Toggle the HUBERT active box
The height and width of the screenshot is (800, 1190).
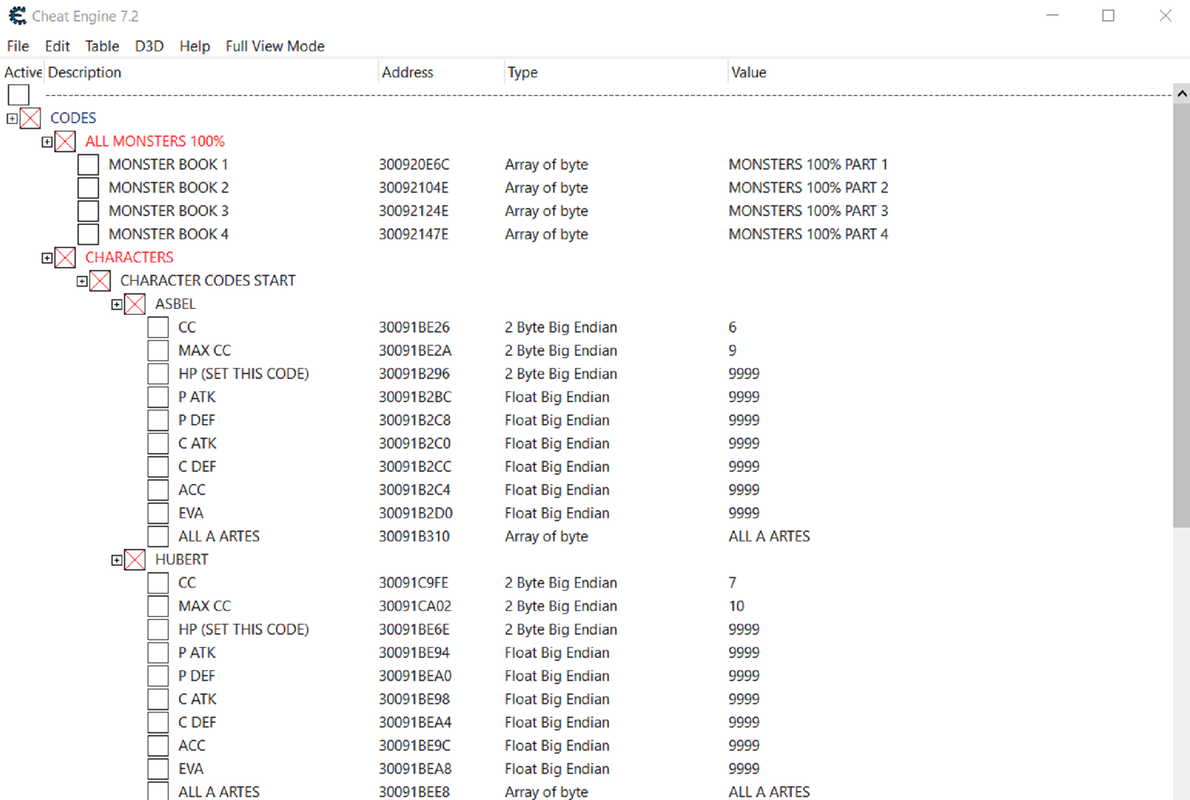pyautogui.click(x=135, y=560)
